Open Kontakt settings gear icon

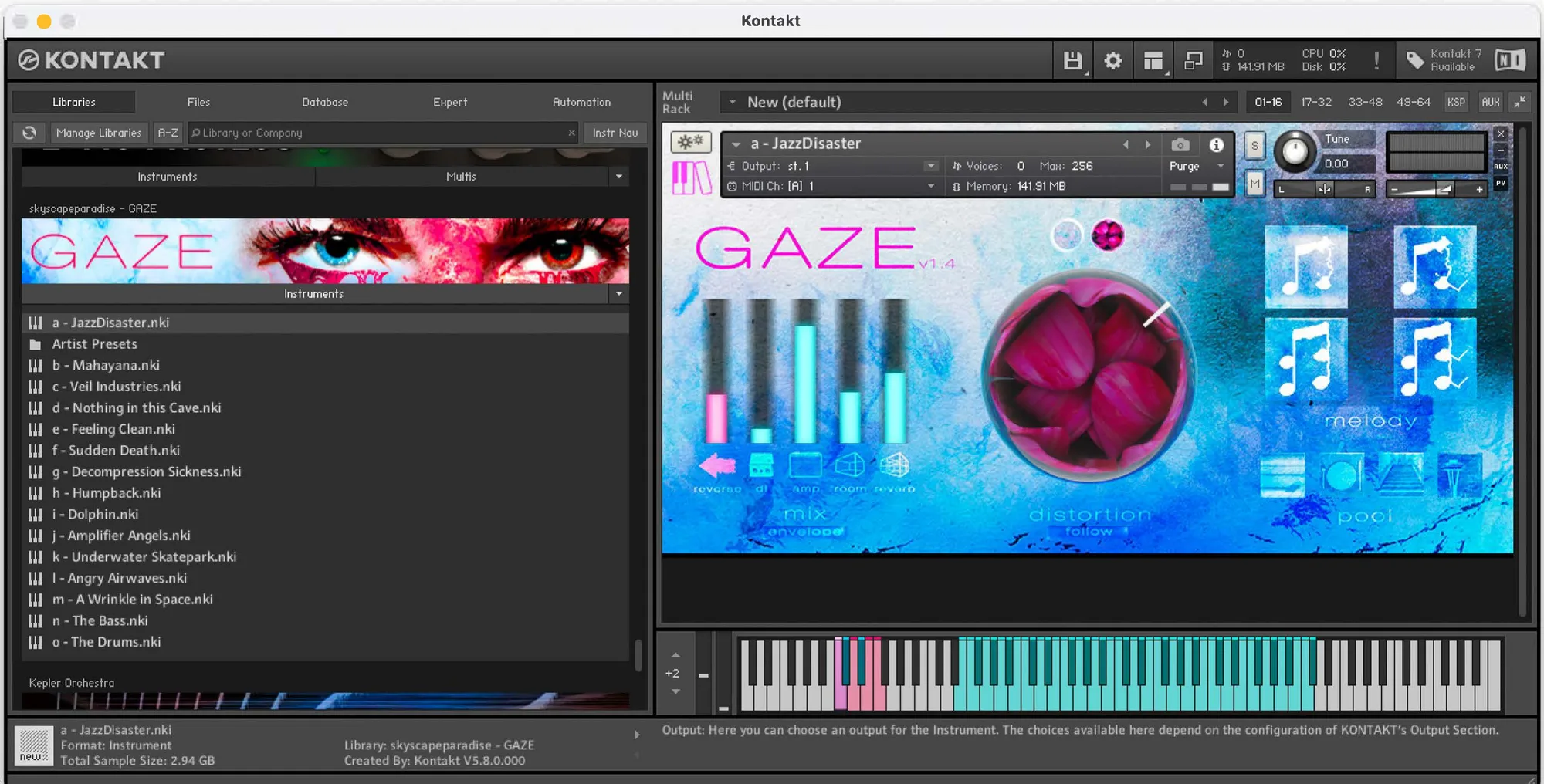click(x=1112, y=61)
